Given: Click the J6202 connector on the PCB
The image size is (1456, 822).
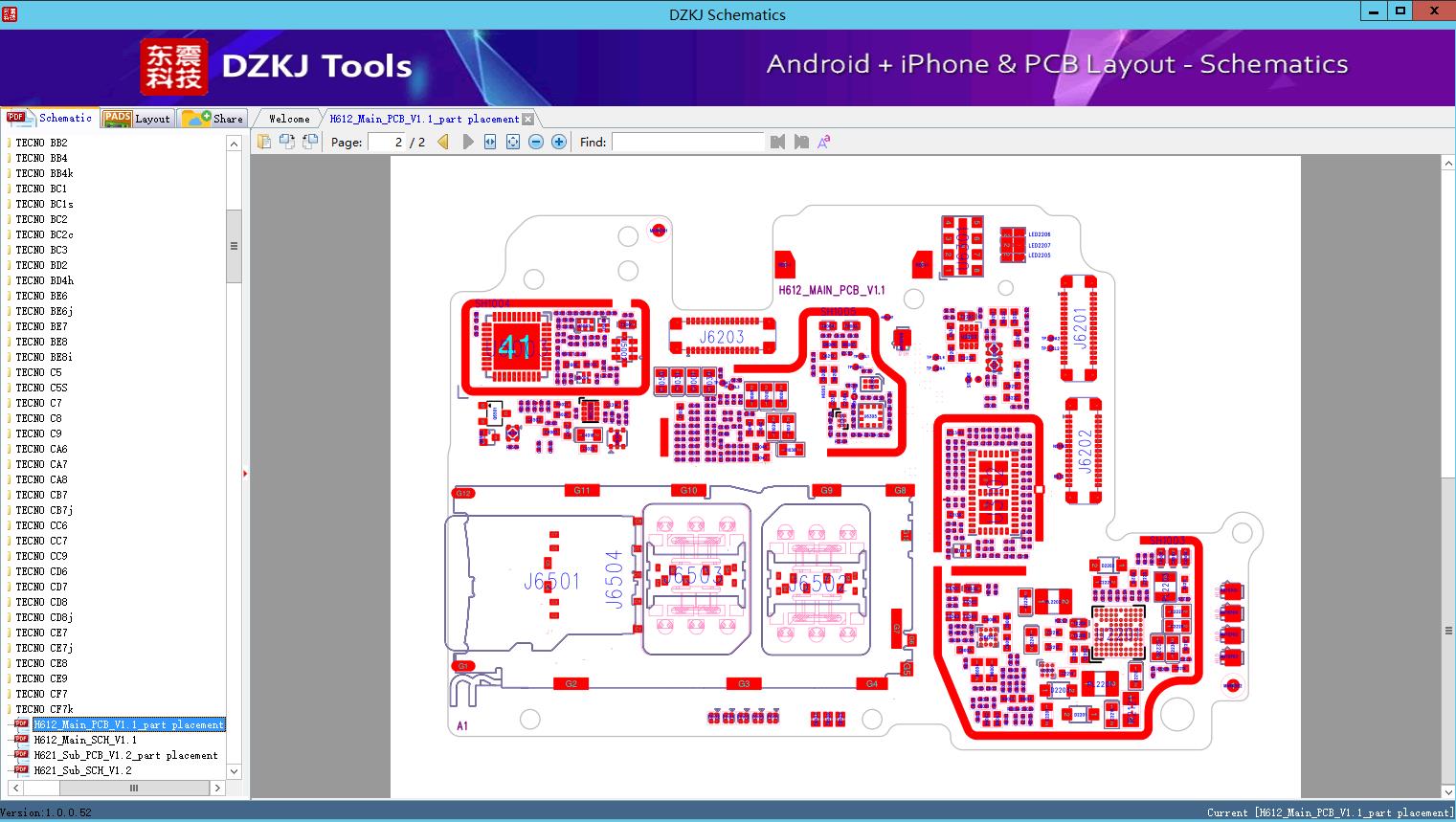Looking at the screenshot, I should pos(1084,451).
